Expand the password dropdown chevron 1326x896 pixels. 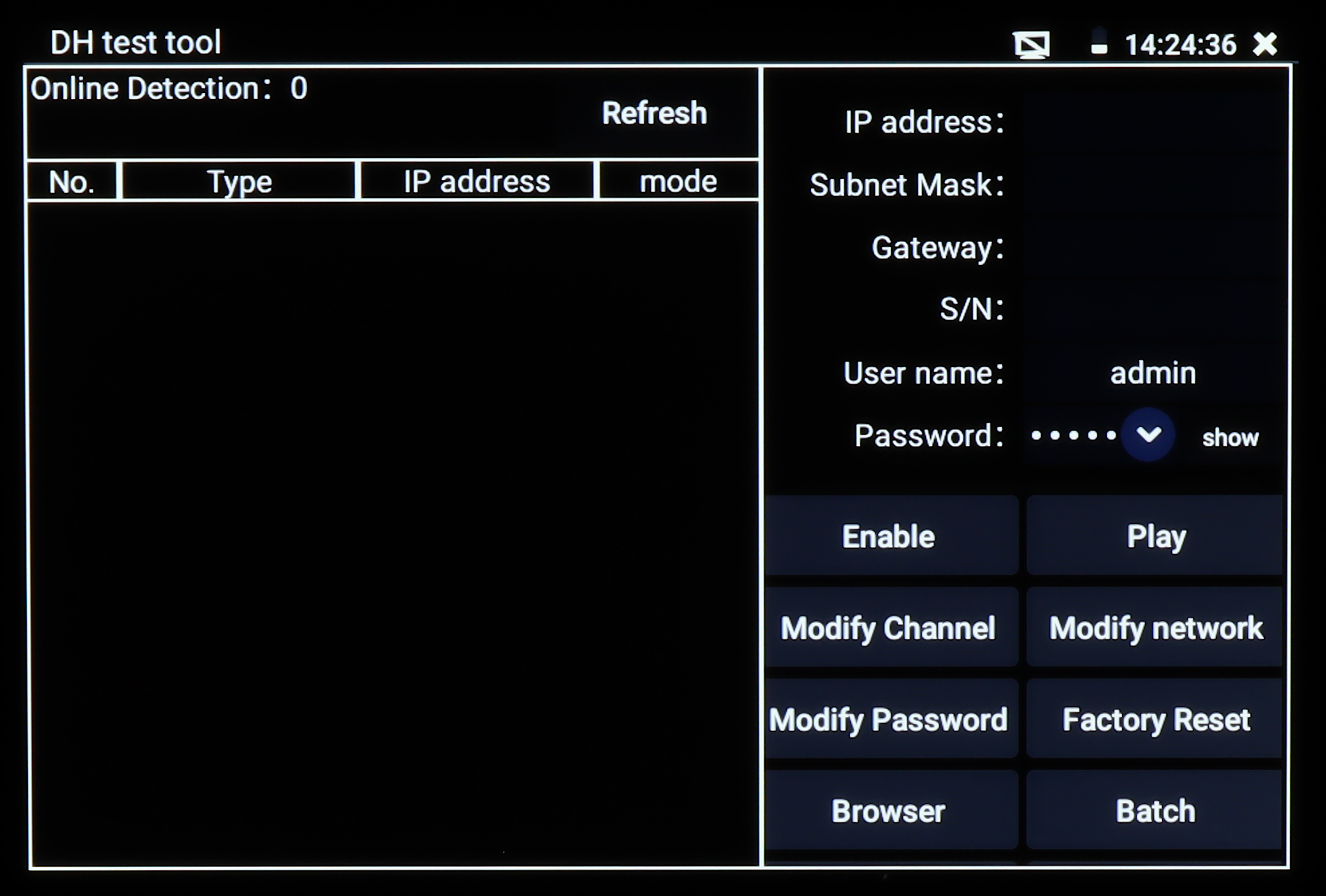[1148, 435]
